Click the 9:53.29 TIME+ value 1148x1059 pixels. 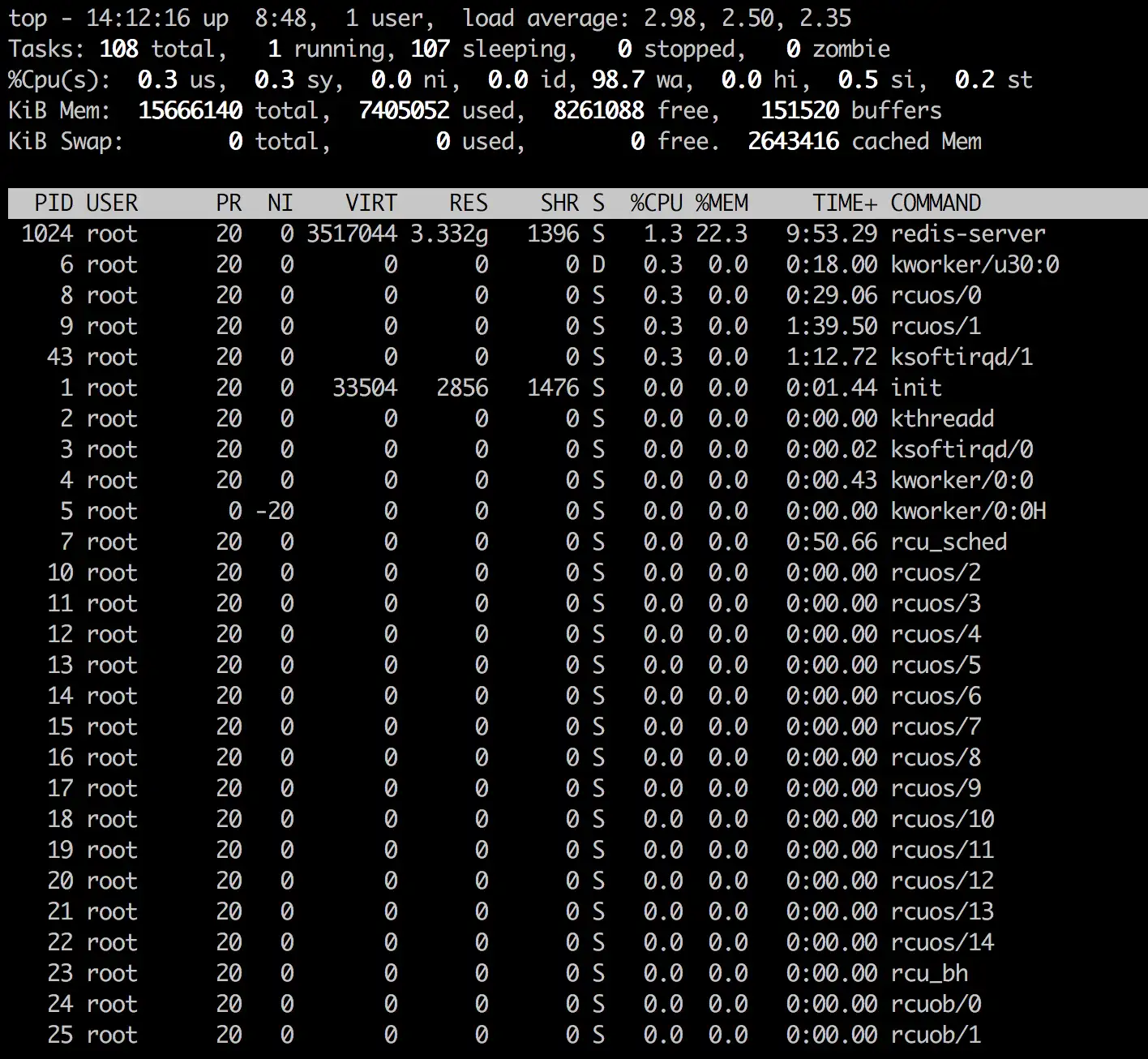pos(832,234)
